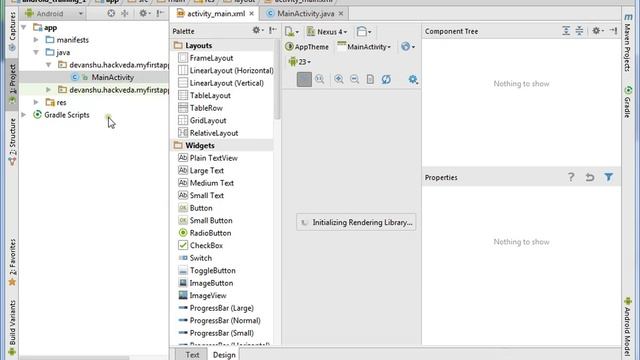Screen dimensions: 640x360
Task: Zoom out of the design preview
Action: 354,79
